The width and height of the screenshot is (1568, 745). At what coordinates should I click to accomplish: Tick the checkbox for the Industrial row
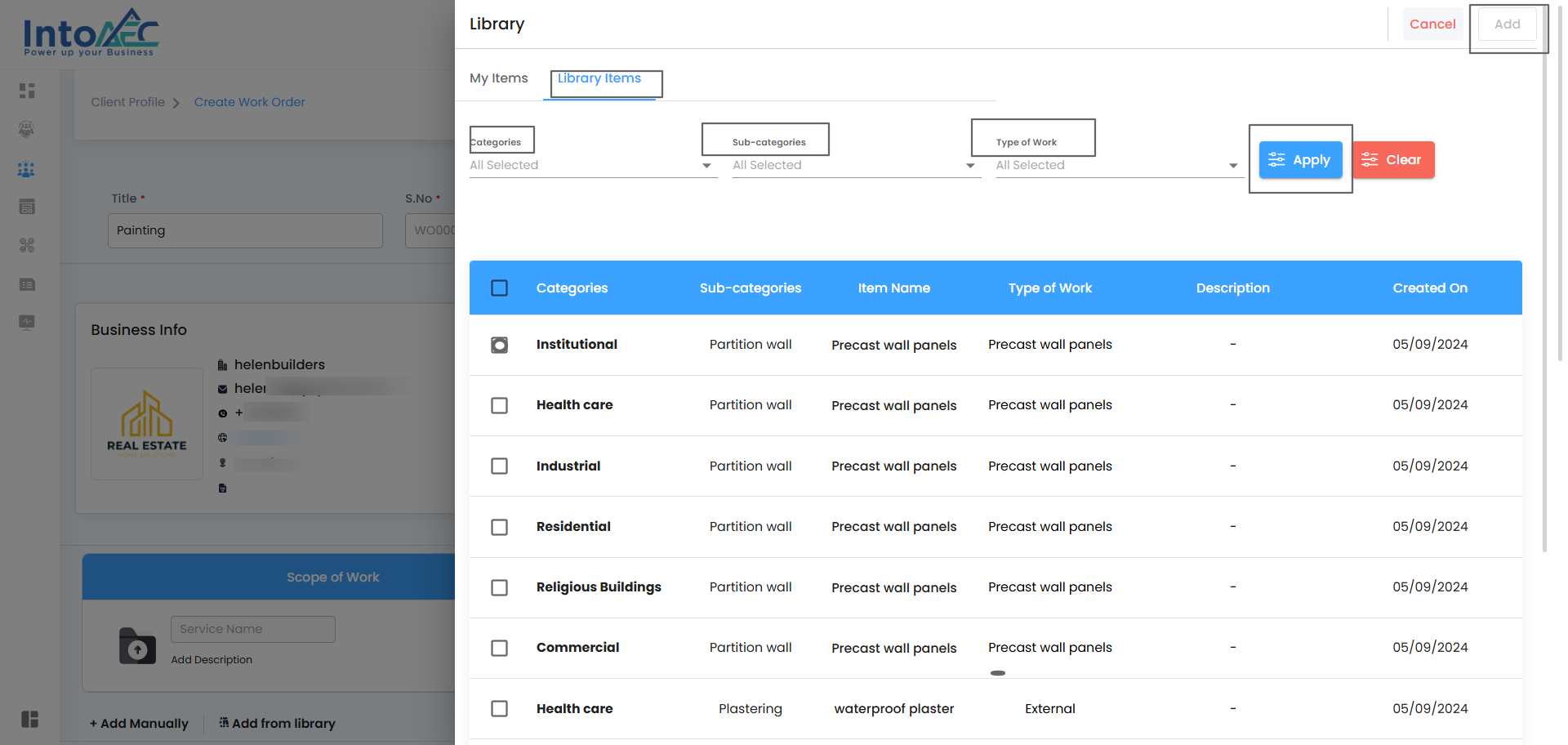tap(499, 466)
